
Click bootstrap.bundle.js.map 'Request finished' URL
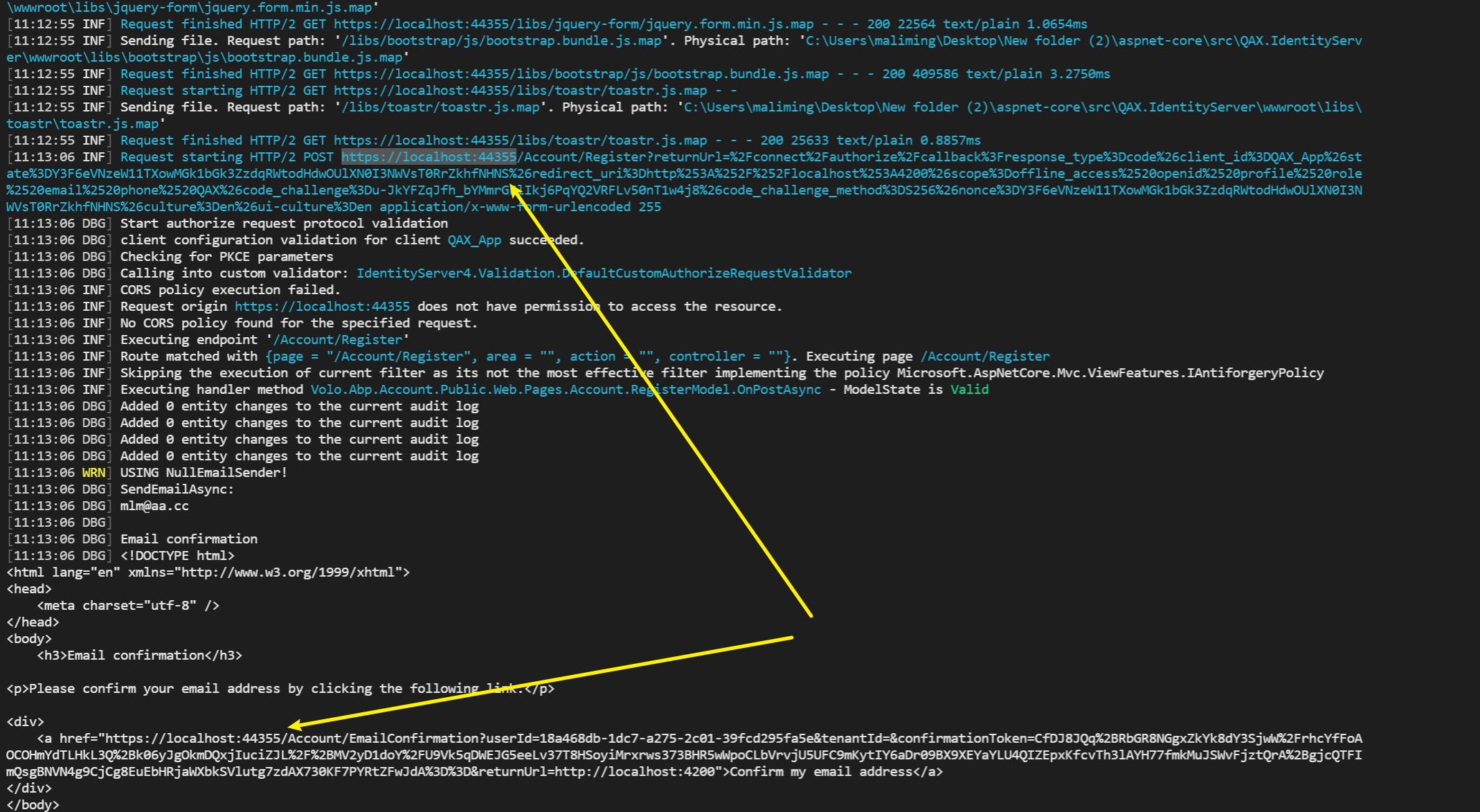pyautogui.click(x=581, y=74)
